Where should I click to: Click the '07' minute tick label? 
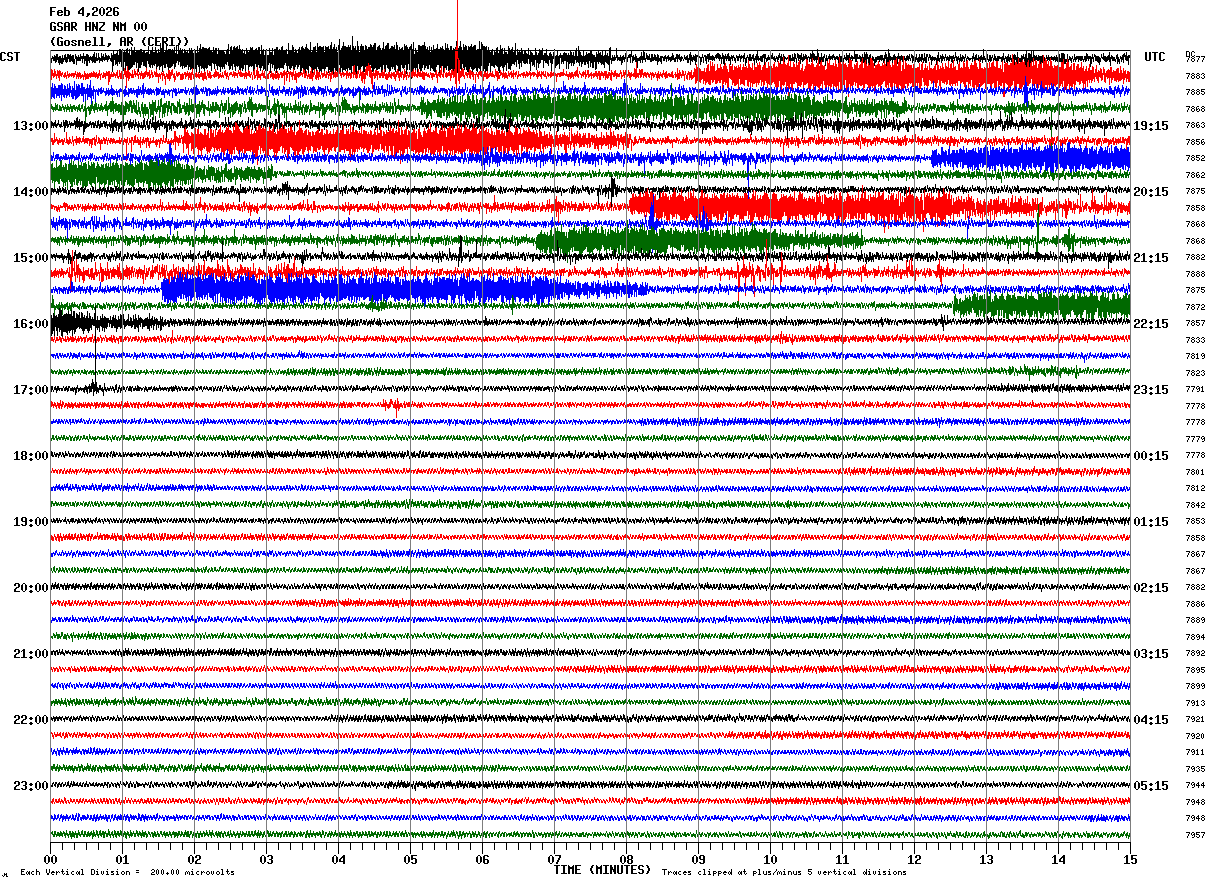click(555, 859)
